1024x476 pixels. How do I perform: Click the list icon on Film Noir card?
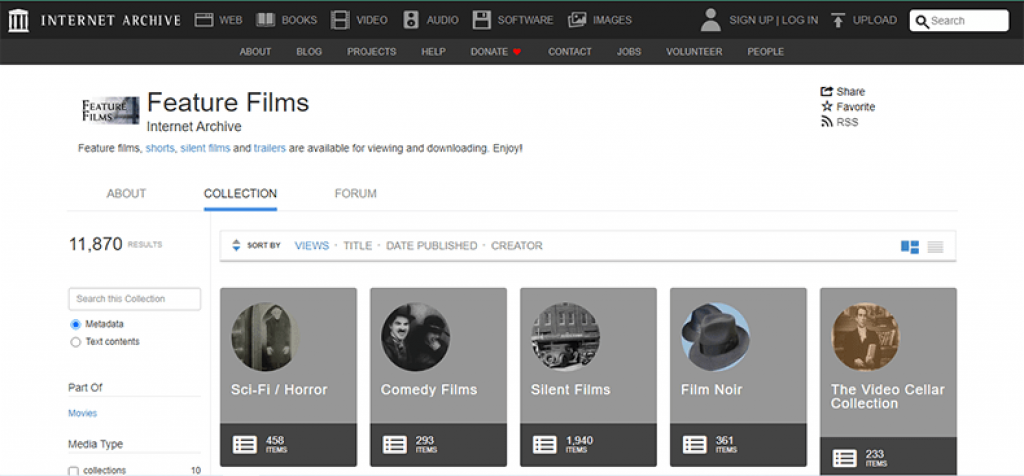coord(695,445)
